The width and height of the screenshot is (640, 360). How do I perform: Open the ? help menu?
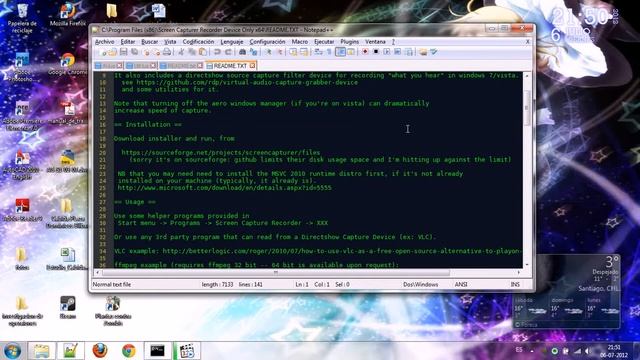coord(393,42)
